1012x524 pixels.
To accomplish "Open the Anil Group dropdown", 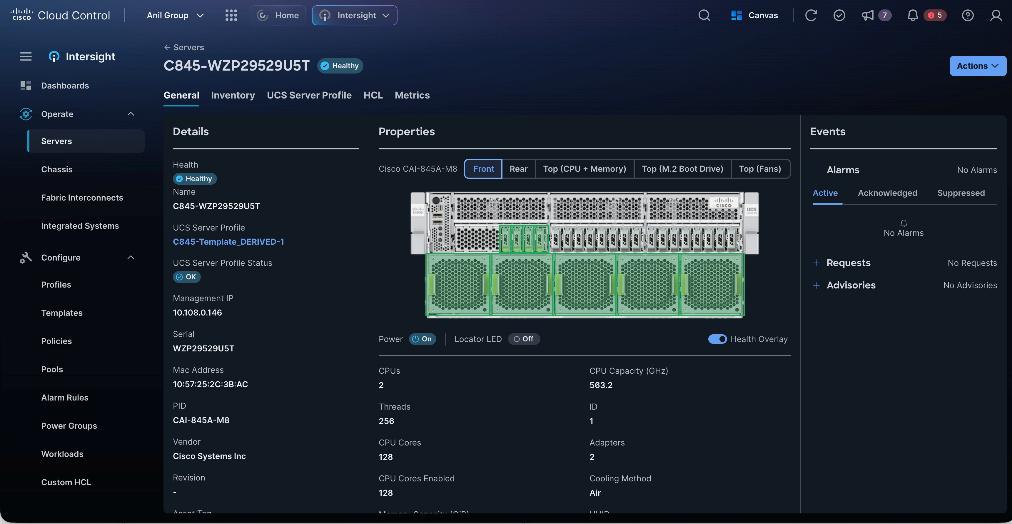I will pos(175,15).
